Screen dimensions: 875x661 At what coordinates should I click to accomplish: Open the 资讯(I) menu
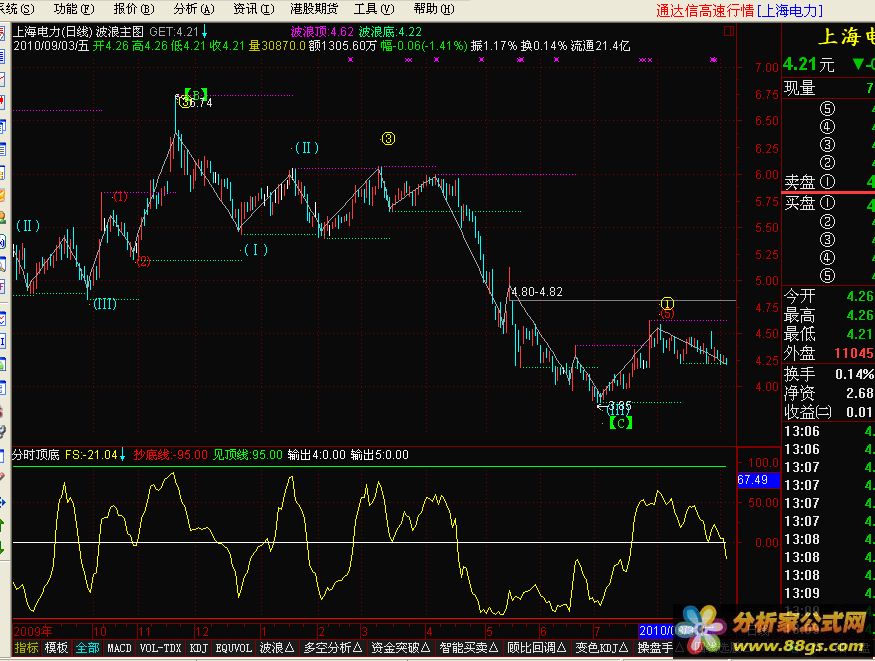click(254, 9)
